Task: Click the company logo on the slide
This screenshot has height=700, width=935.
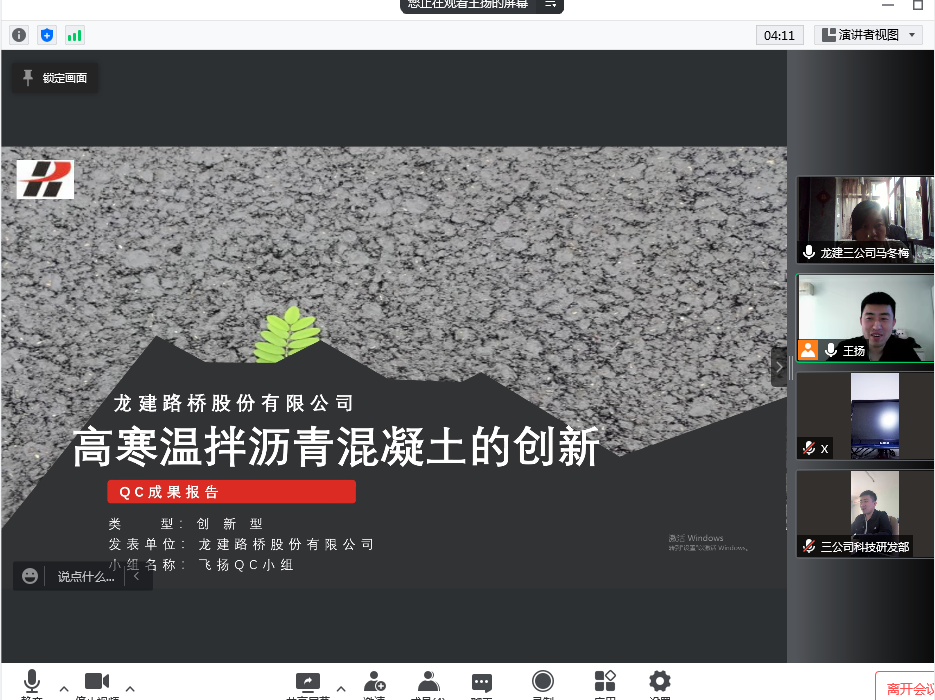Action: 45,179
